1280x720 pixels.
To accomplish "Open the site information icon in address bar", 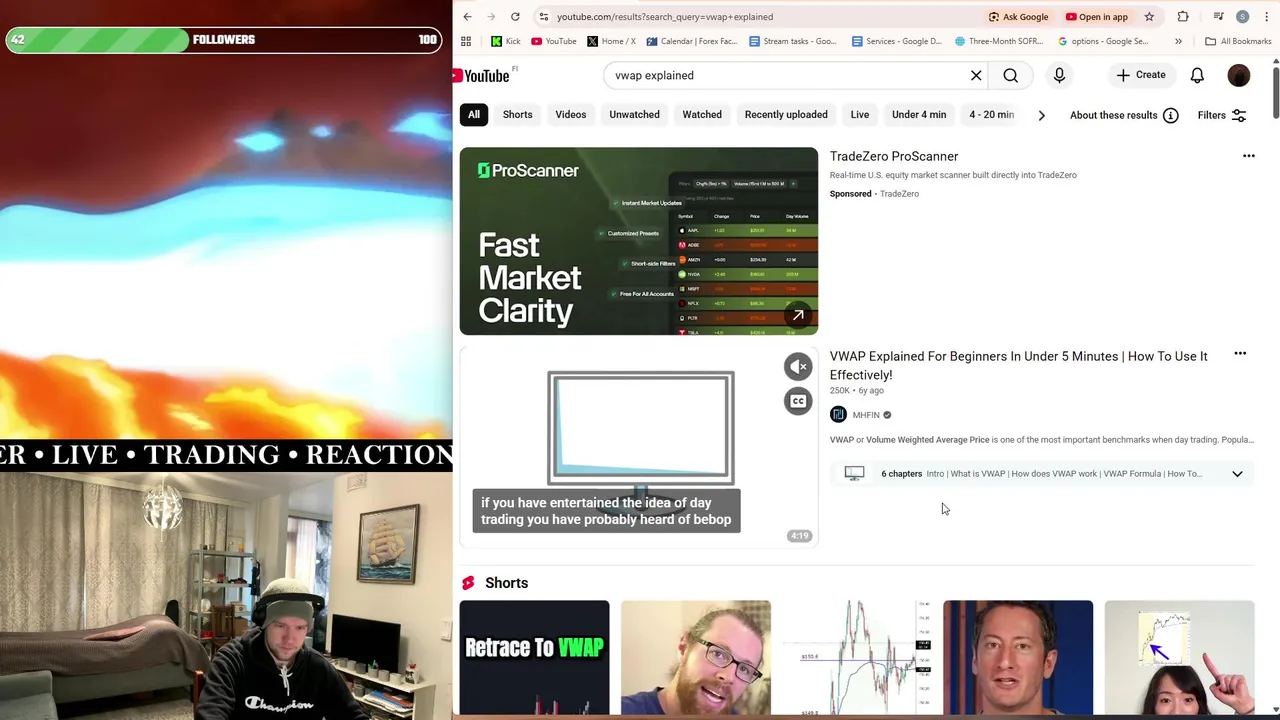I will 543,17.
